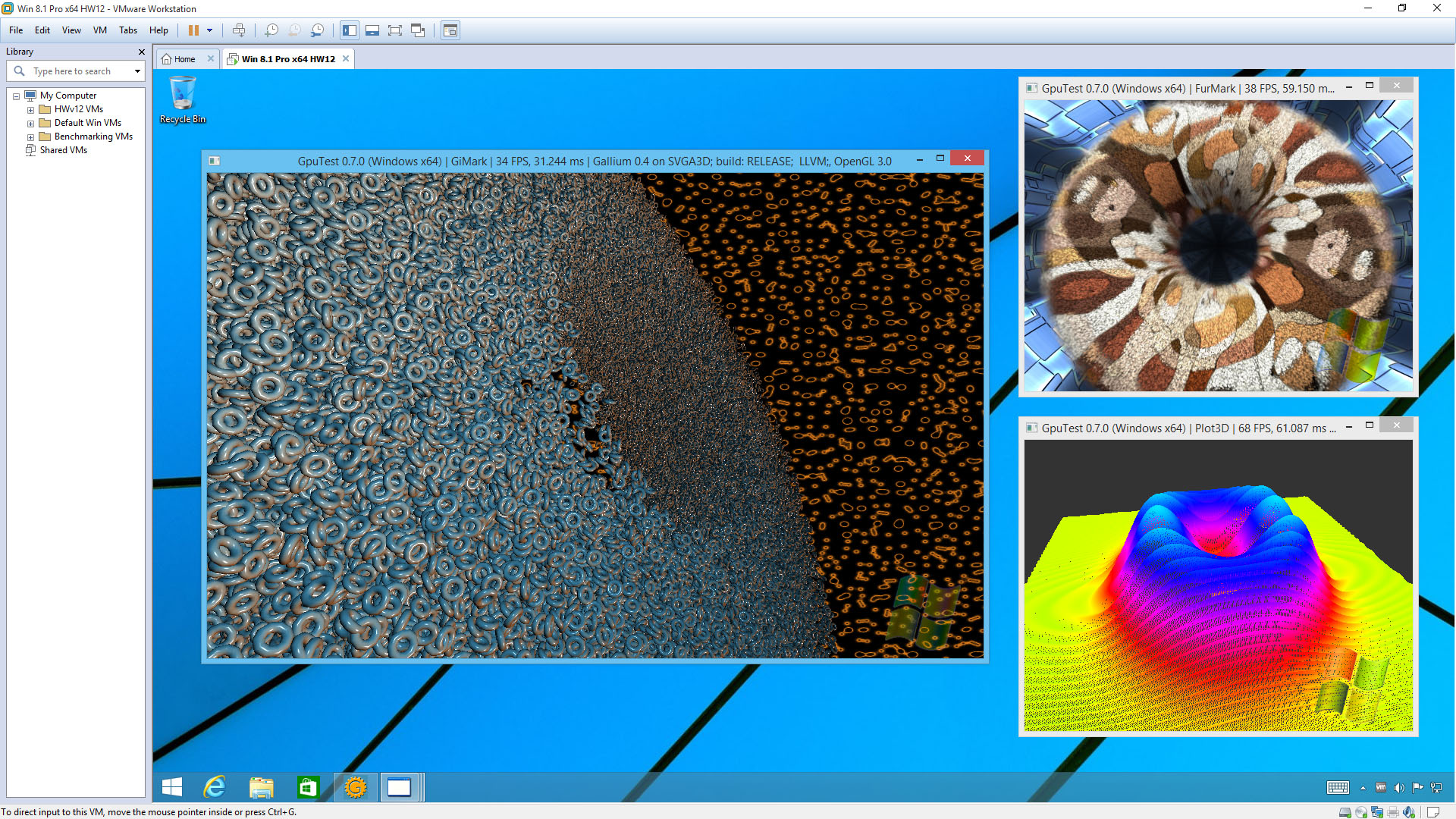Click the message log note icon
The height and width of the screenshot is (819, 1456).
(x=1433, y=812)
